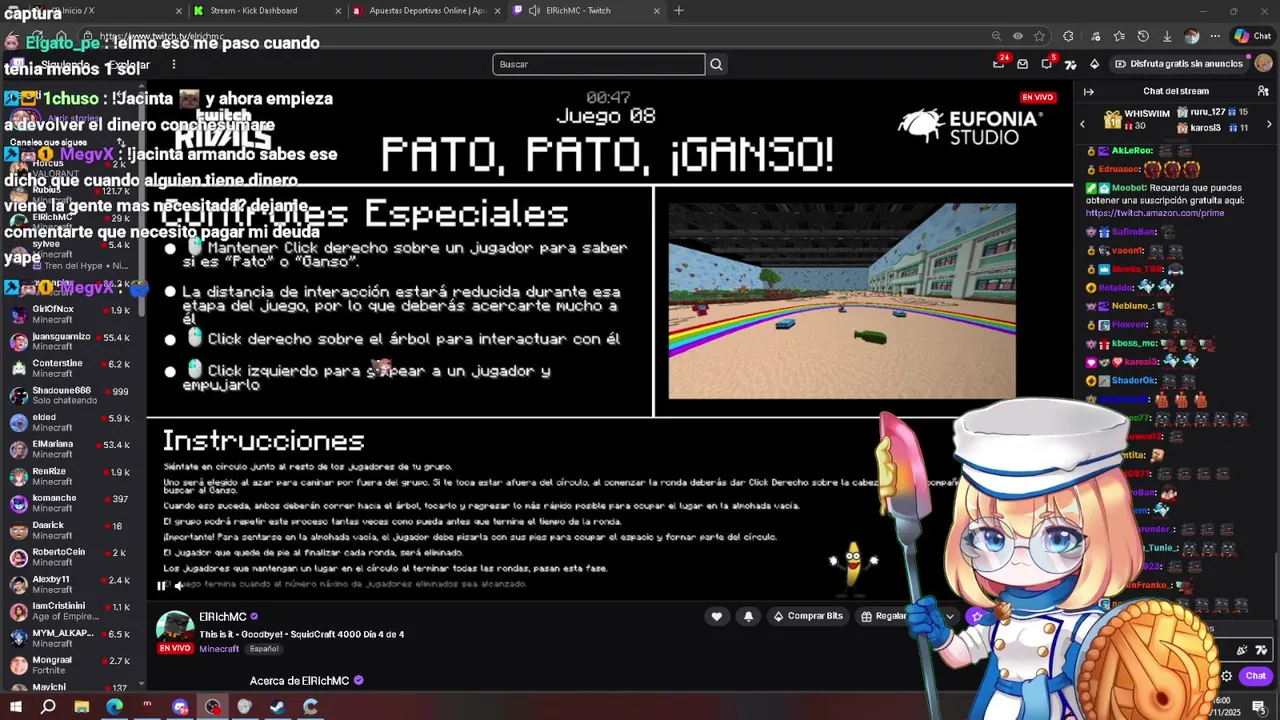Click the purple Chat send button
The image size is (1280, 720).
tap(1255, 676)
